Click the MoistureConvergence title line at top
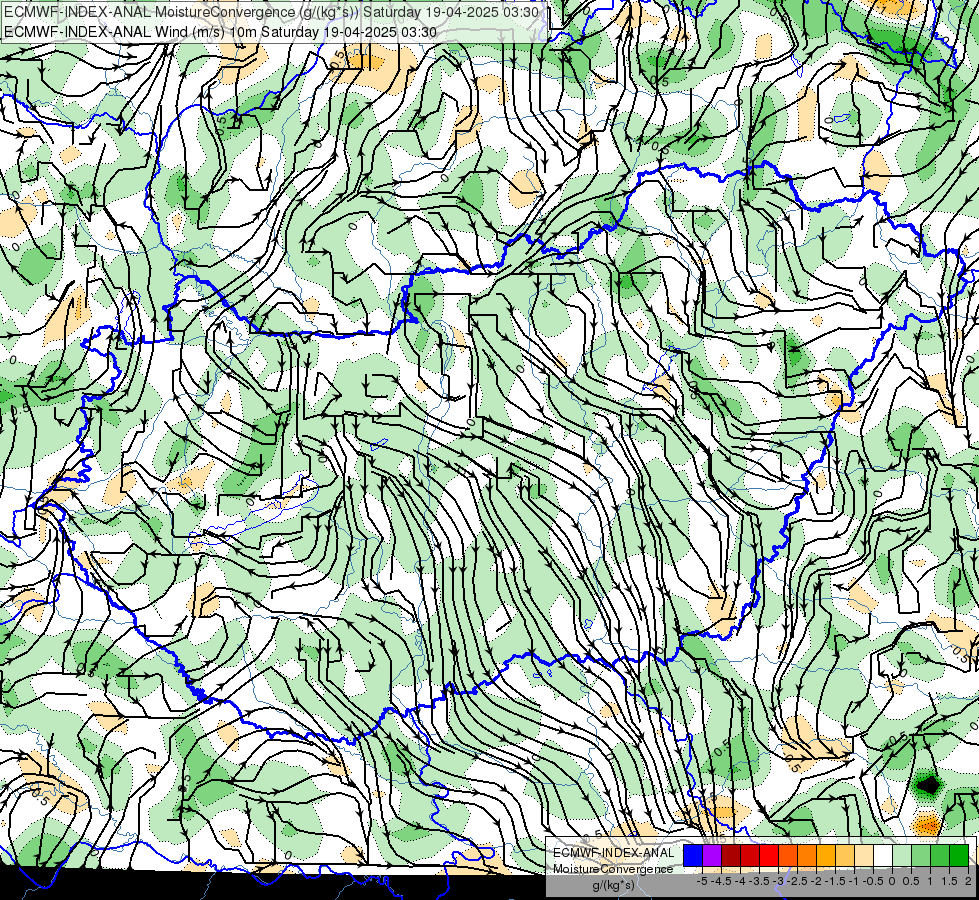This screenshot has height=900, width=979. tap(272, 12)
